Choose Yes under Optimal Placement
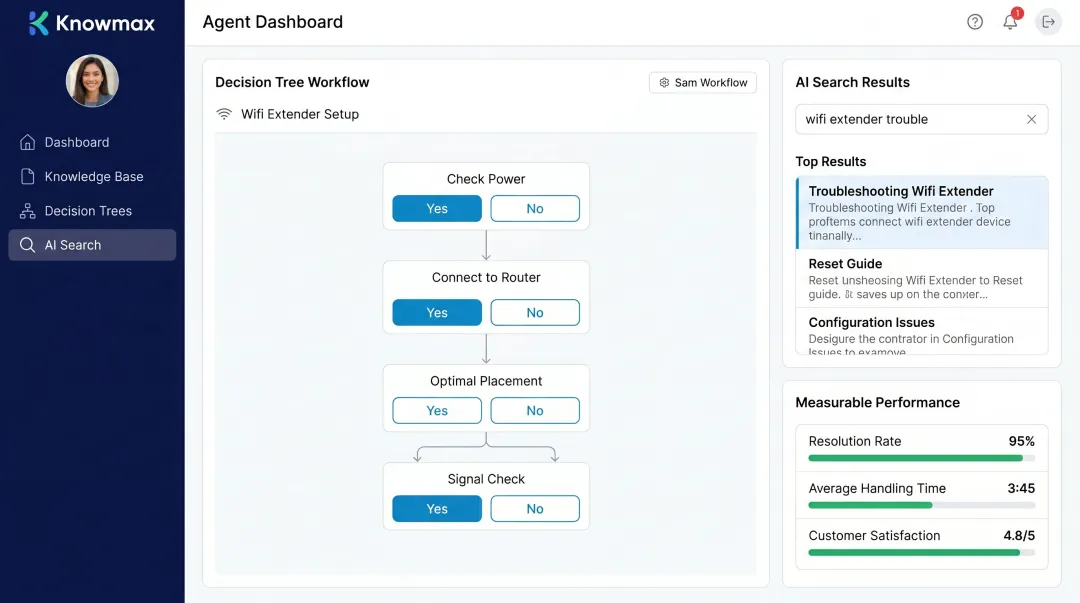Viewport: 1080px width, 603px height. [x=437, y=410]
